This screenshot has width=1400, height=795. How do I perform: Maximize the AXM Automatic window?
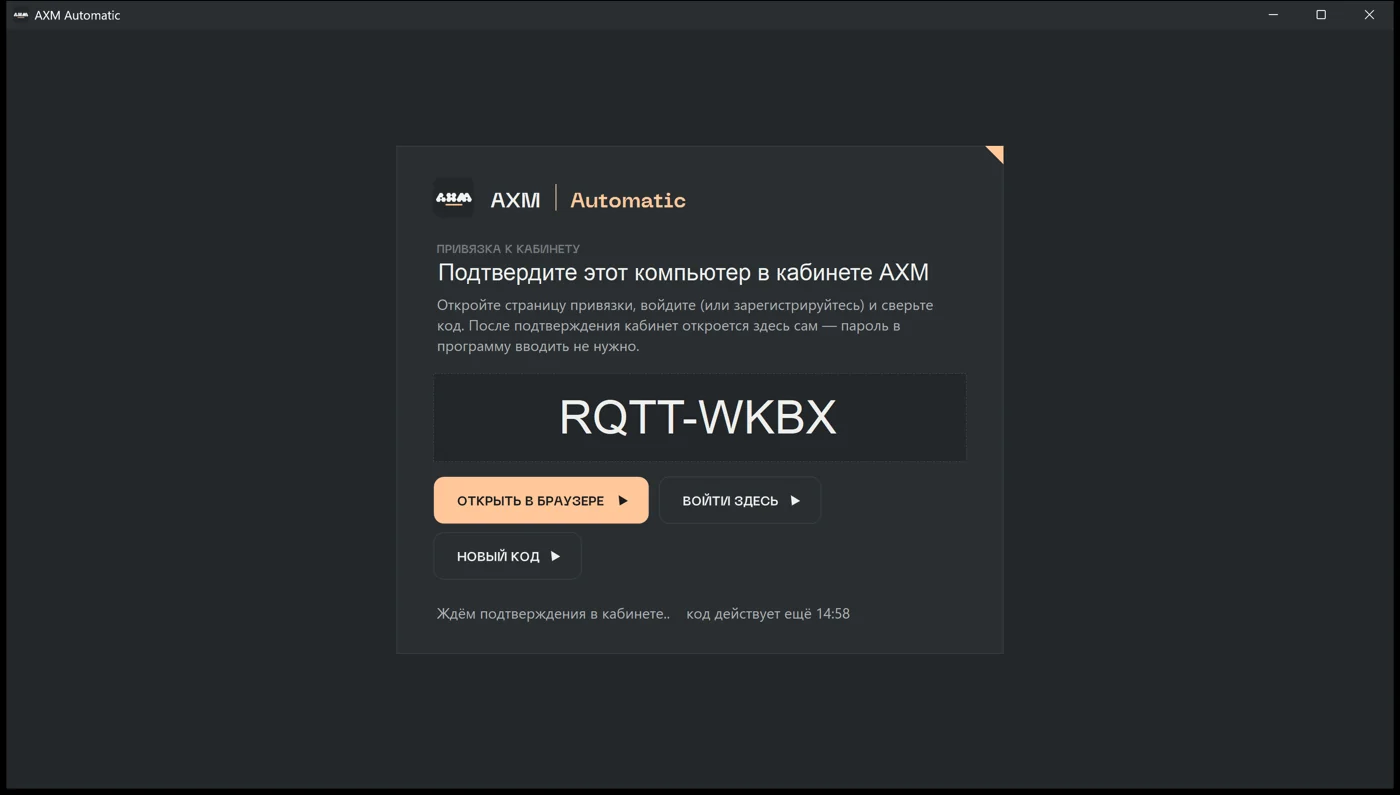click(x=1321, y=15)
